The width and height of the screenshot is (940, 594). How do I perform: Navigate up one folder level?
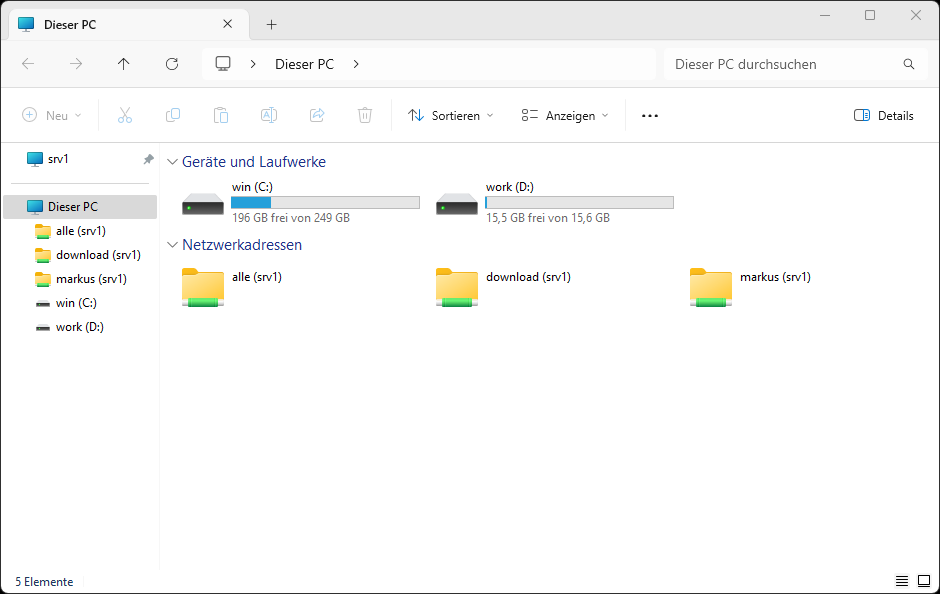[123, 64]
